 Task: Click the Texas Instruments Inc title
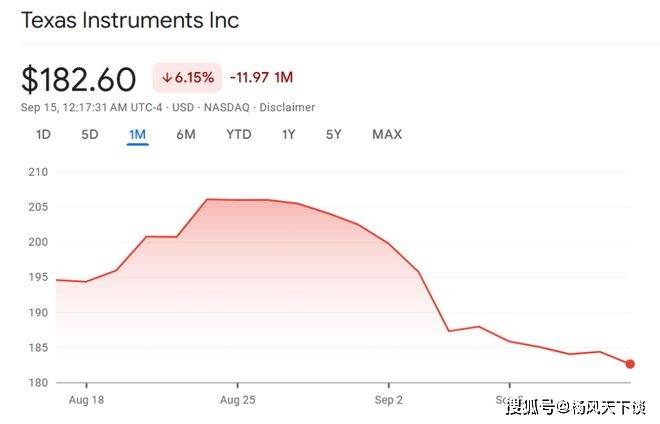coord(130,20)
